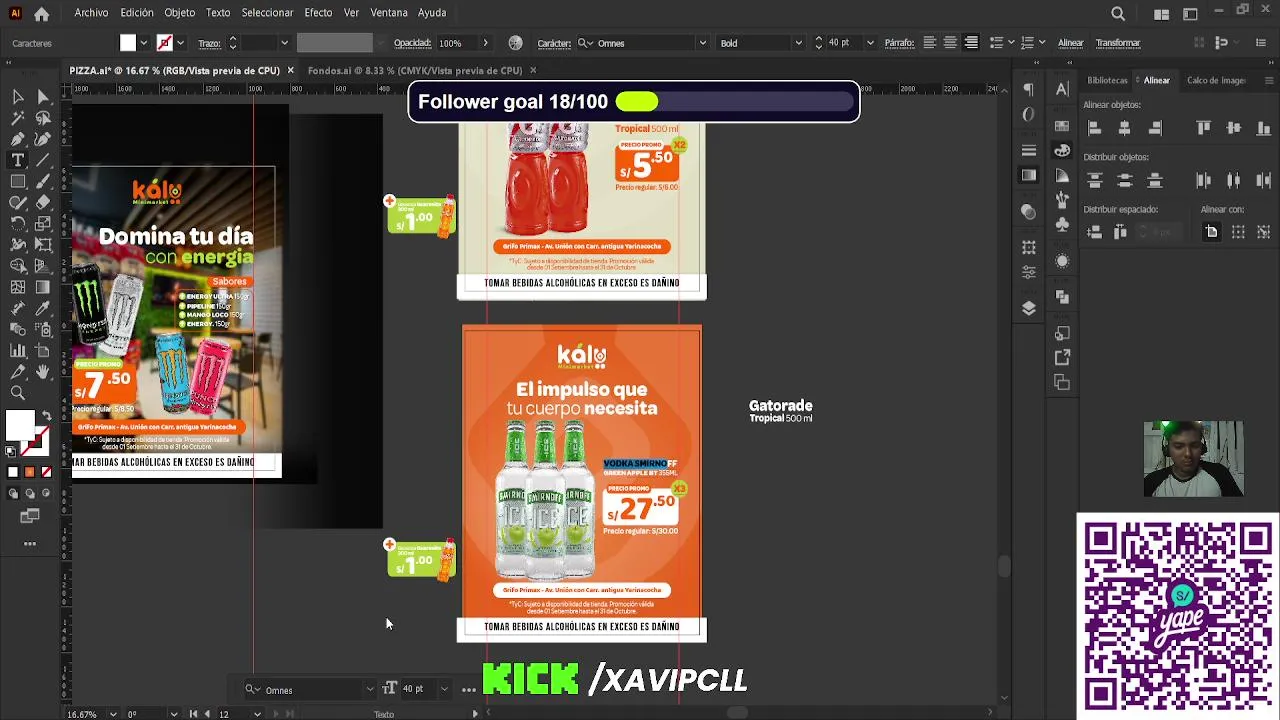Click the orange color mode swatch in toolbar
Image resolution: width=1280 pixels, height=720 pixels.
[29, 472]
